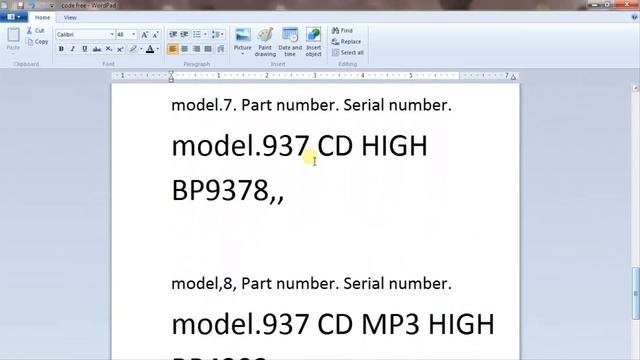Open the list style dropdown arrow
The image size is (640, 360).
205,35
